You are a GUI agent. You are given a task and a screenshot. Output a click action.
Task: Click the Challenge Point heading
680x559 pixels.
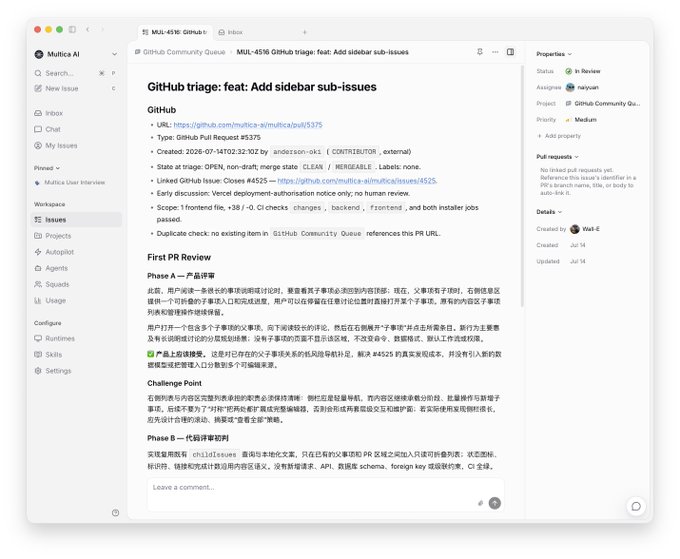click(x=174, y=383)
